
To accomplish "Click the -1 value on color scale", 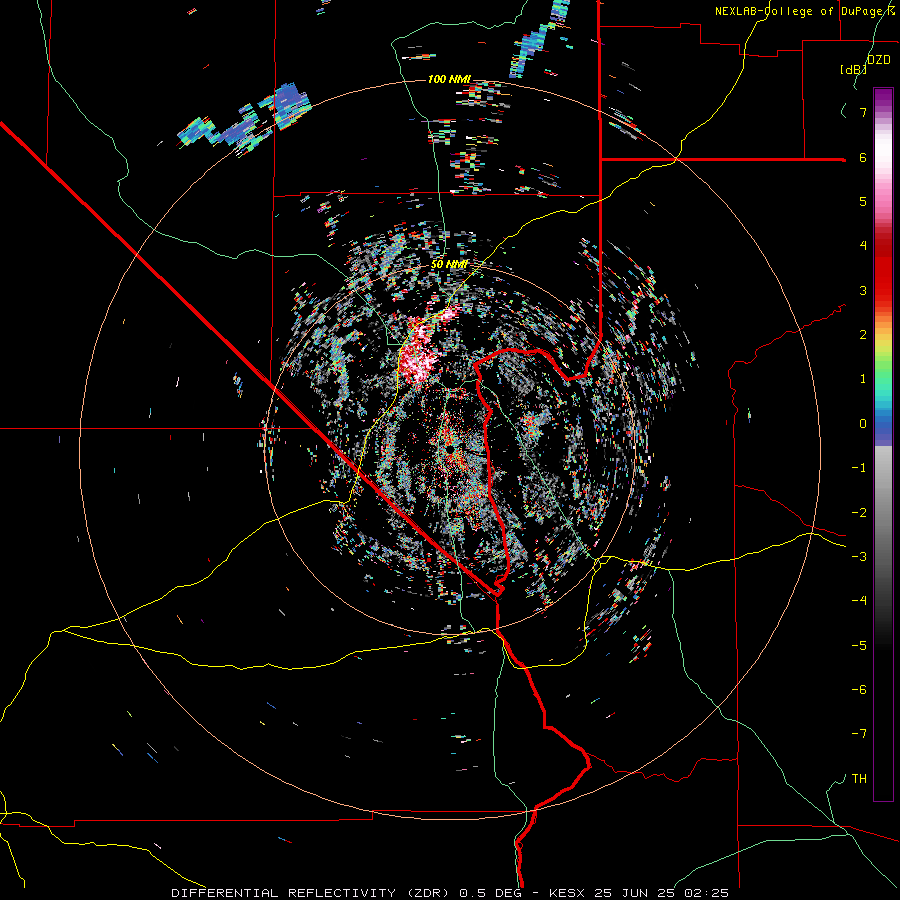I will click(x=859, y=468).
